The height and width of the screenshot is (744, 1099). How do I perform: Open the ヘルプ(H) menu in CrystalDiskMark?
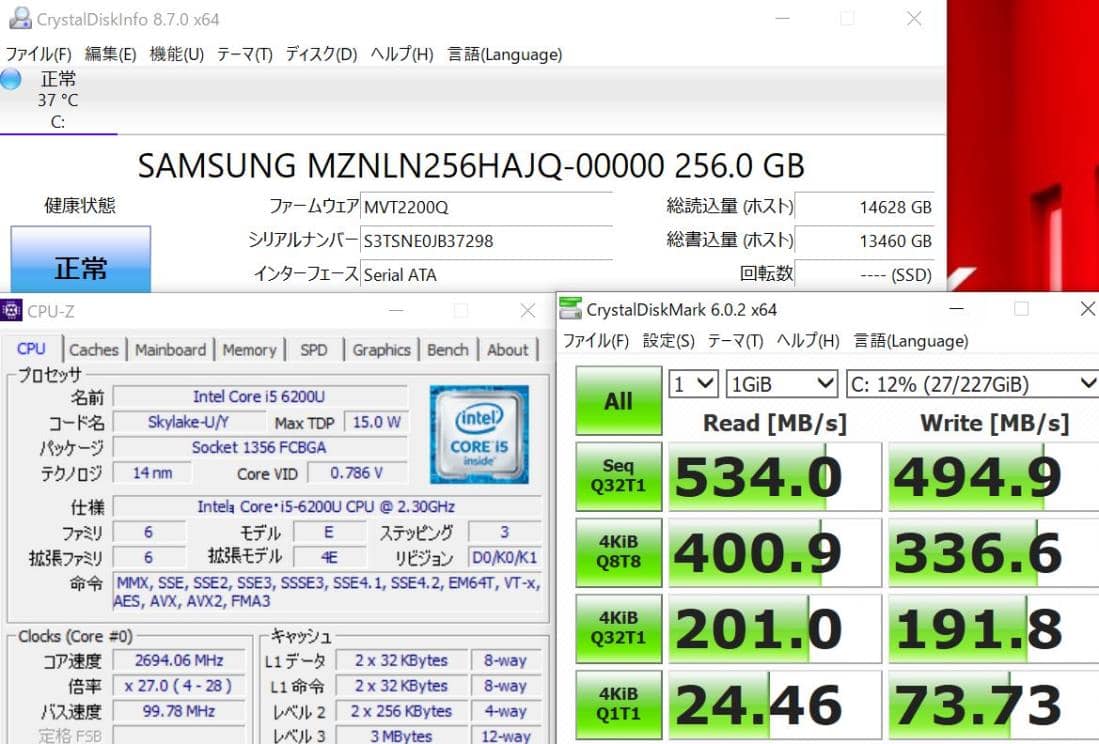[808, 340]
